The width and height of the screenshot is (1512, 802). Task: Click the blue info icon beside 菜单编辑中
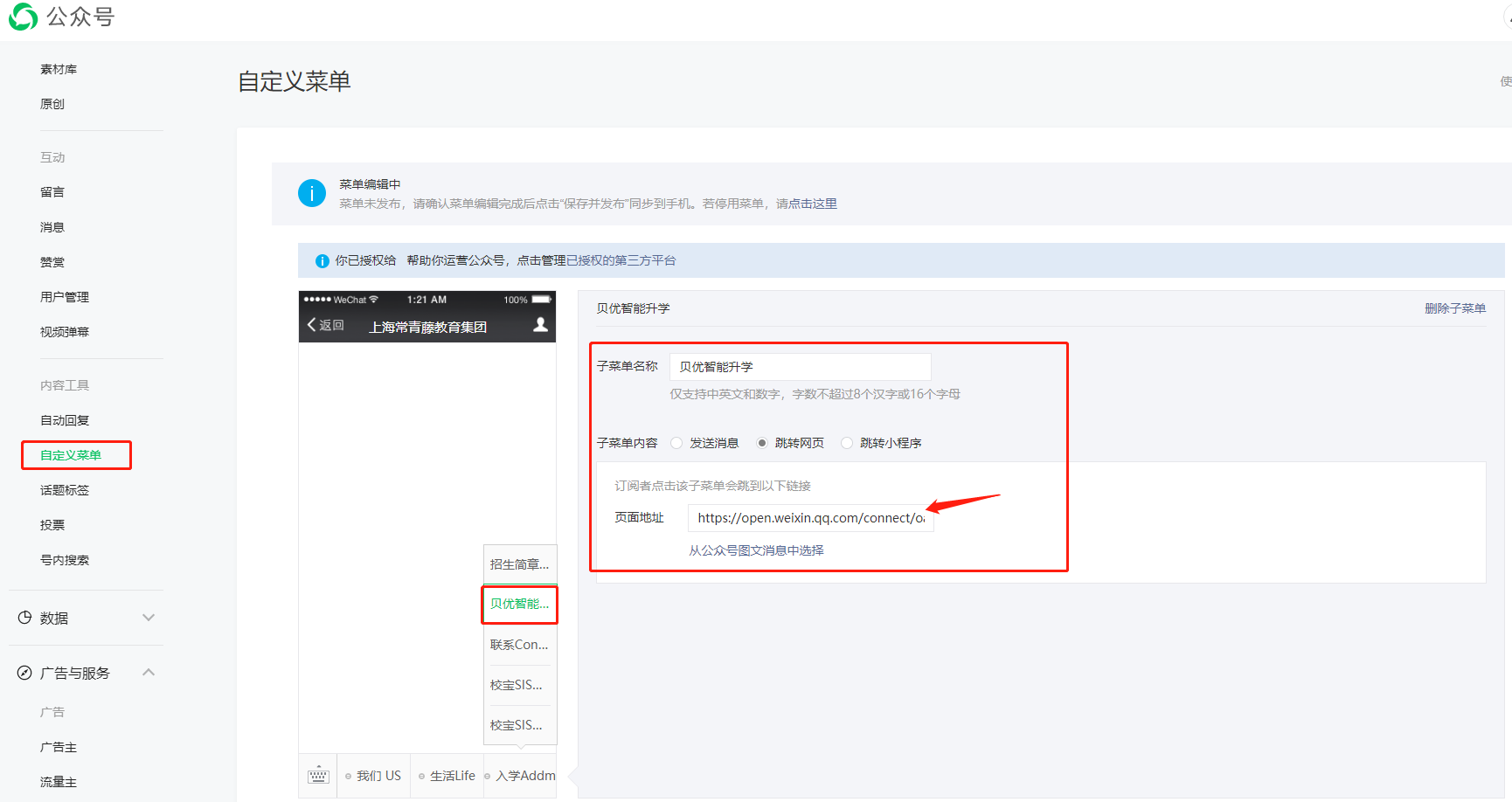pyautogui.click(x=312, y=193)
